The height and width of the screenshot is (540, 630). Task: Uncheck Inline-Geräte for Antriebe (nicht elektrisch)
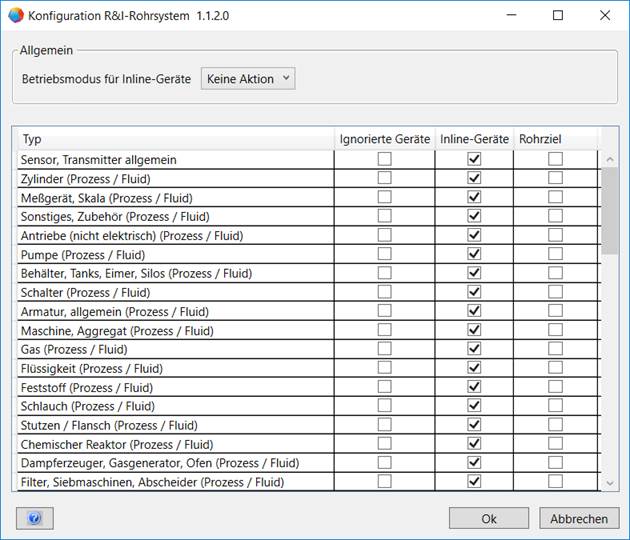[x=474, y=235]
